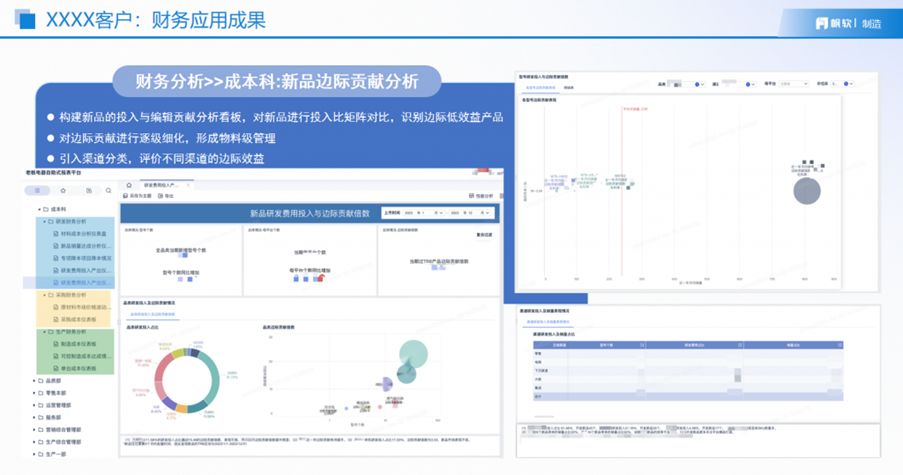Click the folder icon of 生产财务分析
The image size is (903, 475).
[x=51, y=332]
